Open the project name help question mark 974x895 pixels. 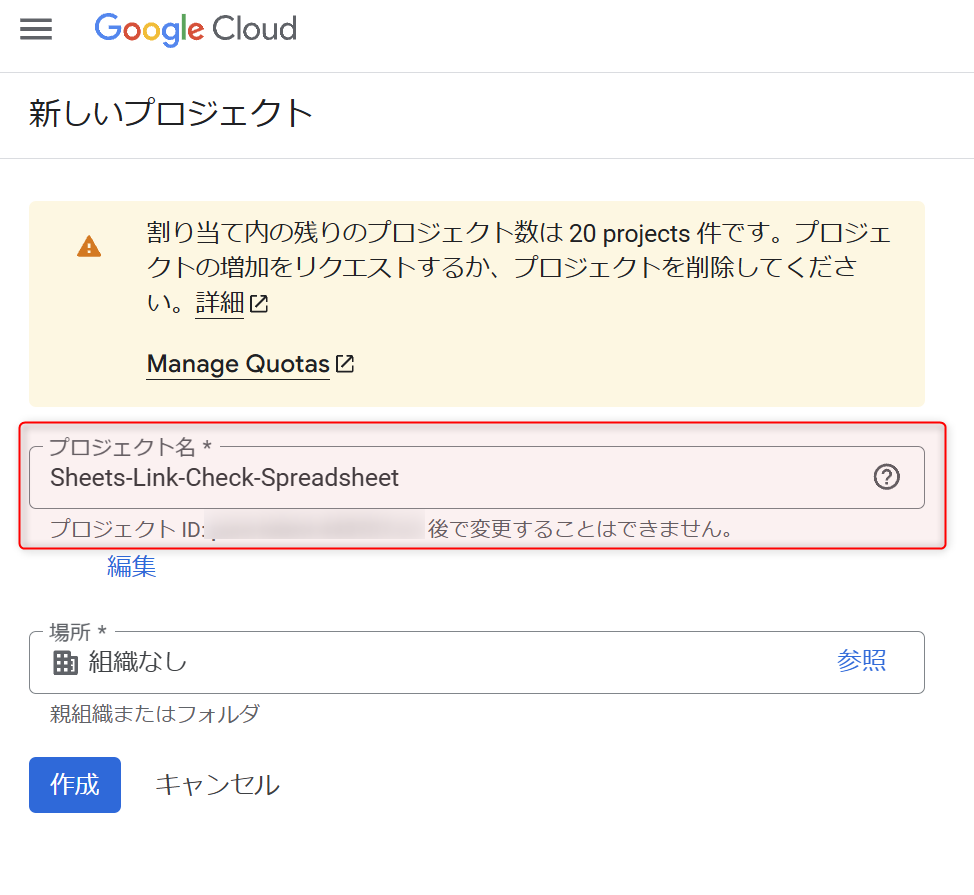point(886,477)
